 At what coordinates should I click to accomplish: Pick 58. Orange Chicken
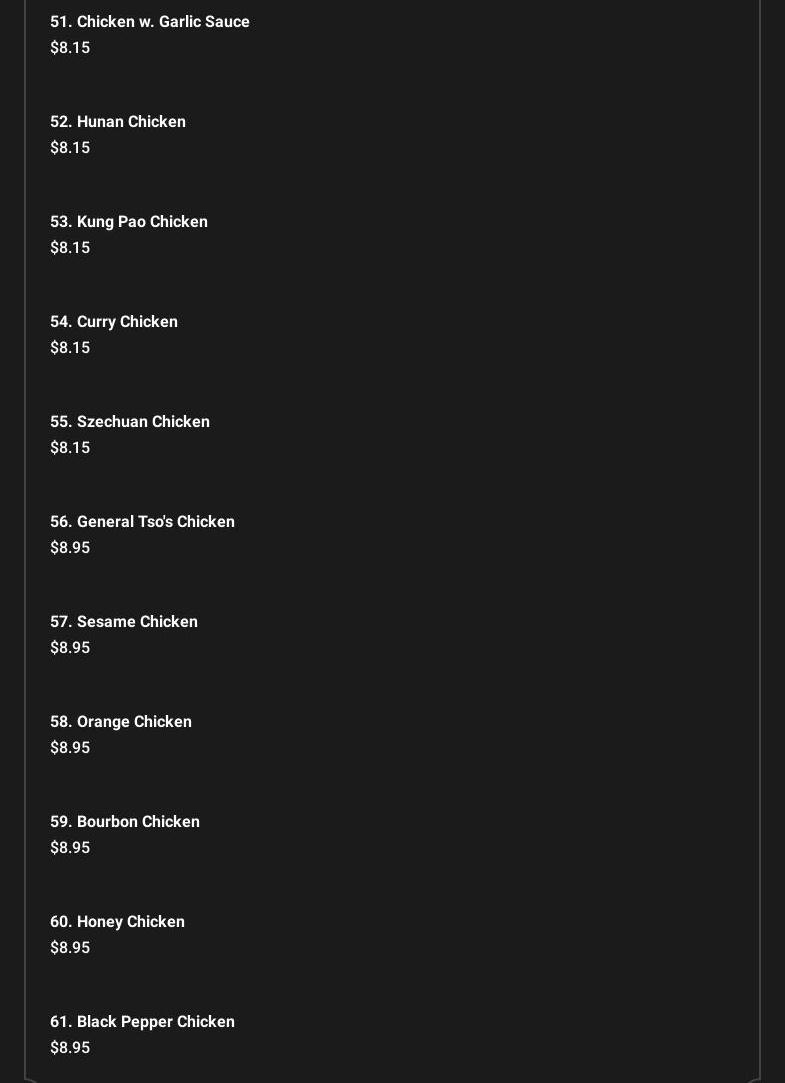121,722
